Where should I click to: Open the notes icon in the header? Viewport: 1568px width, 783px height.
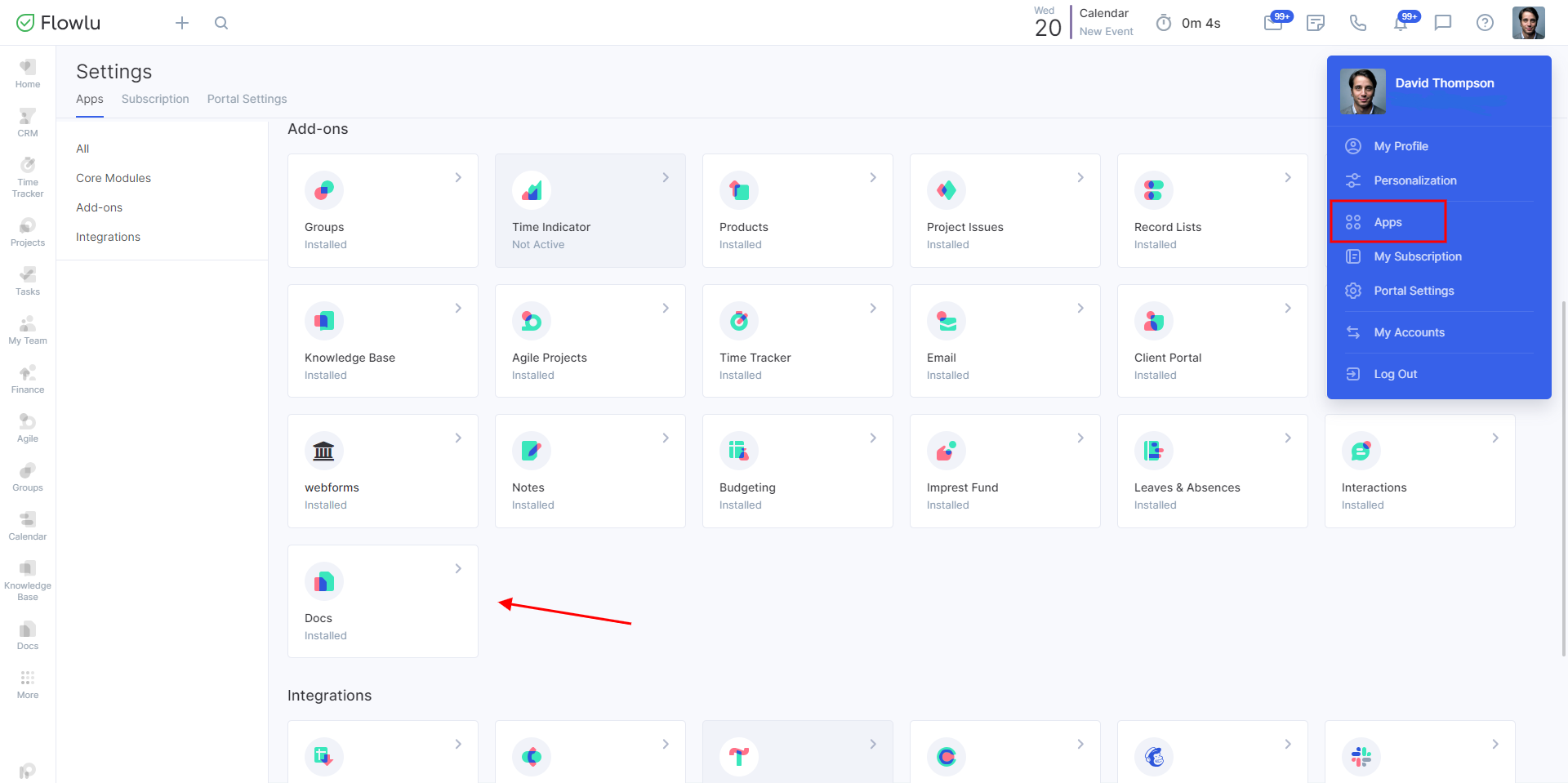1316,23
